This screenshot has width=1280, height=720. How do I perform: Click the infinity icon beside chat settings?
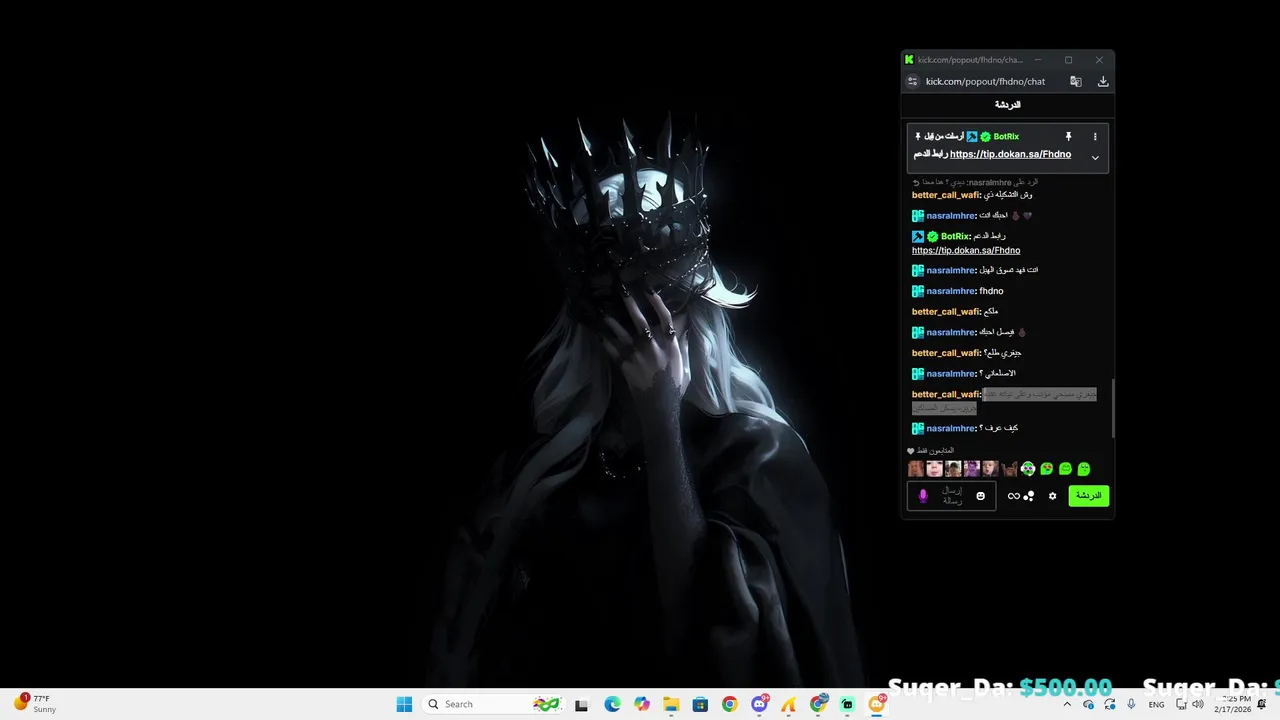1013,496
